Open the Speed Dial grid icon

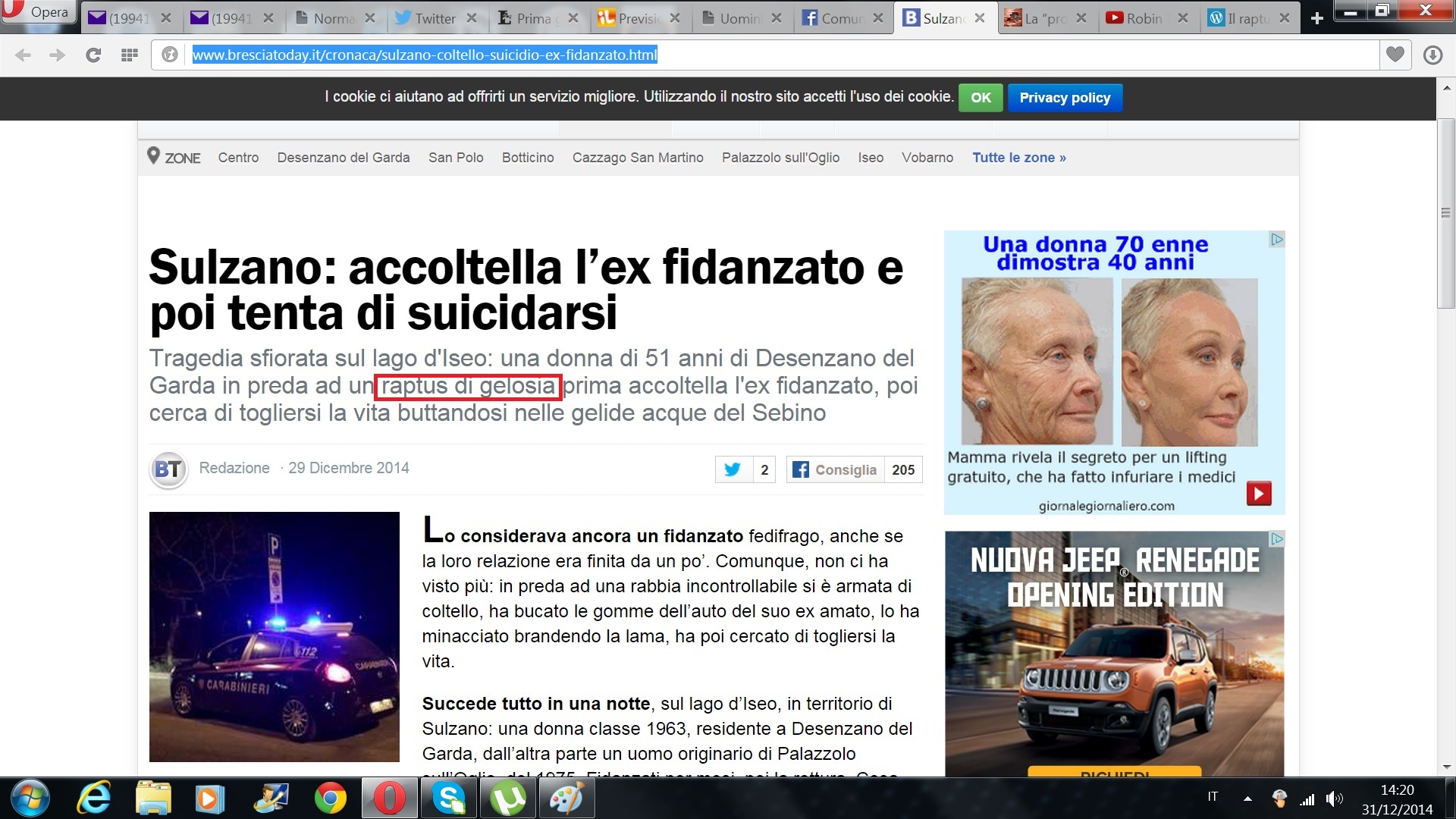(x=130, y=55)
